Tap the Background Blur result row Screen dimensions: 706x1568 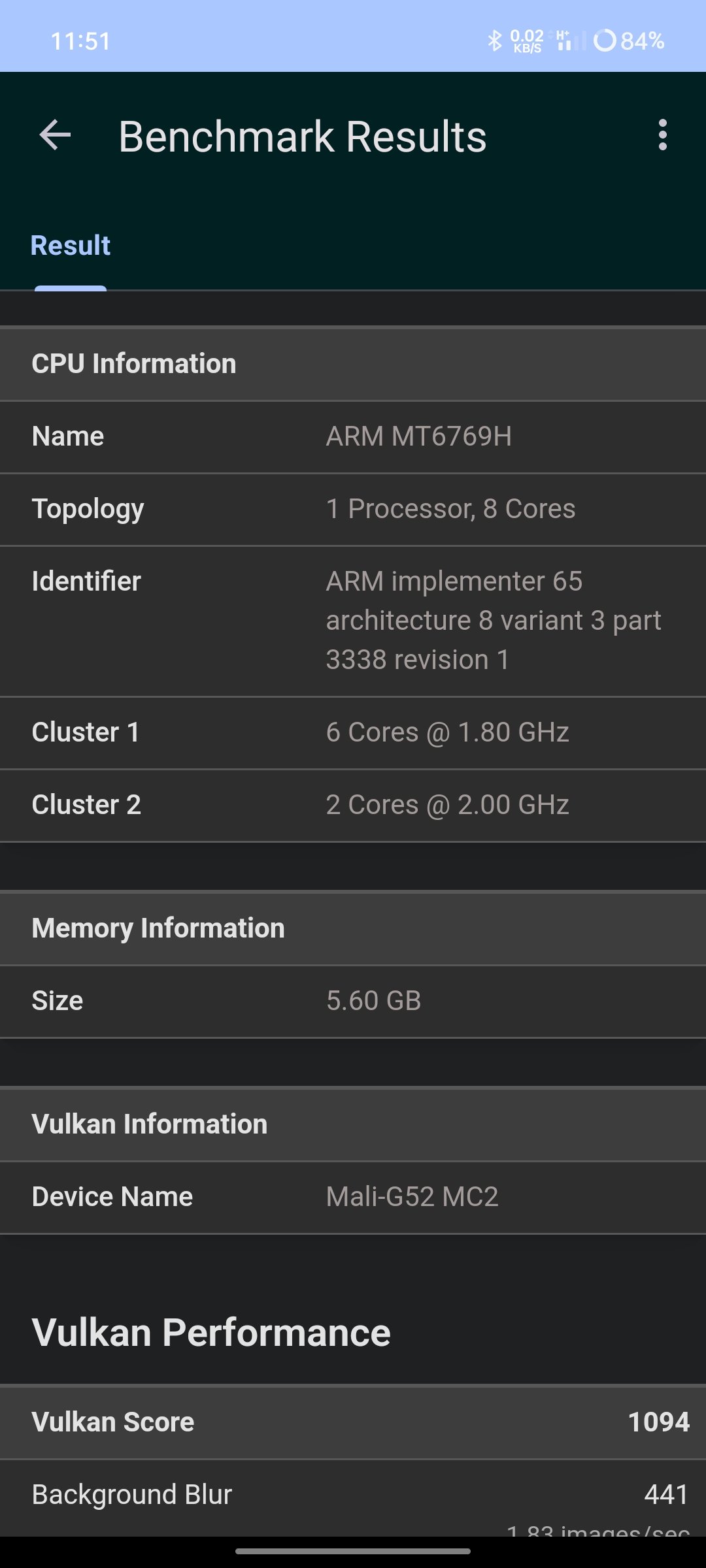(x=353, y=1498)
